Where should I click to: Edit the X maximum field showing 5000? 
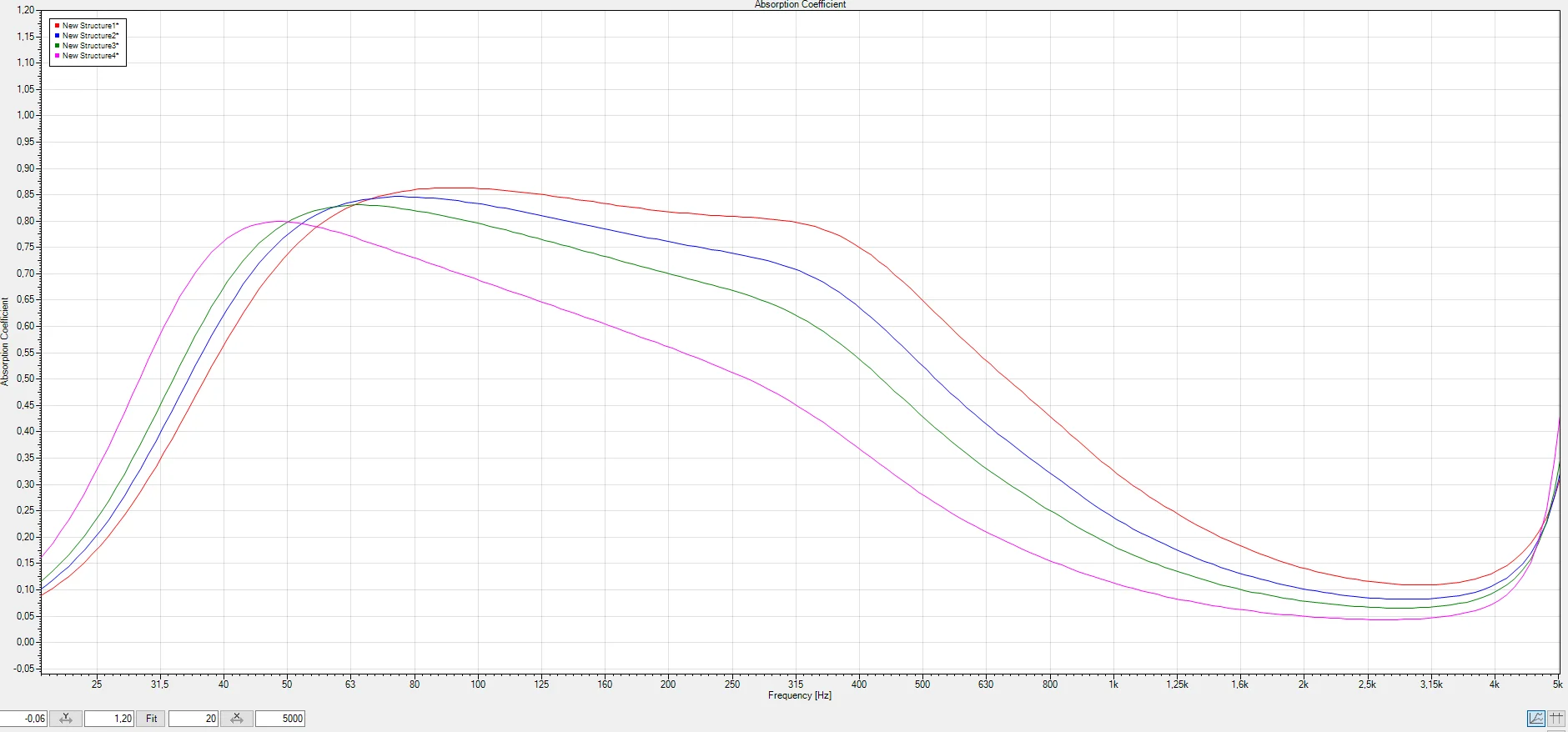tap(280, 718)
